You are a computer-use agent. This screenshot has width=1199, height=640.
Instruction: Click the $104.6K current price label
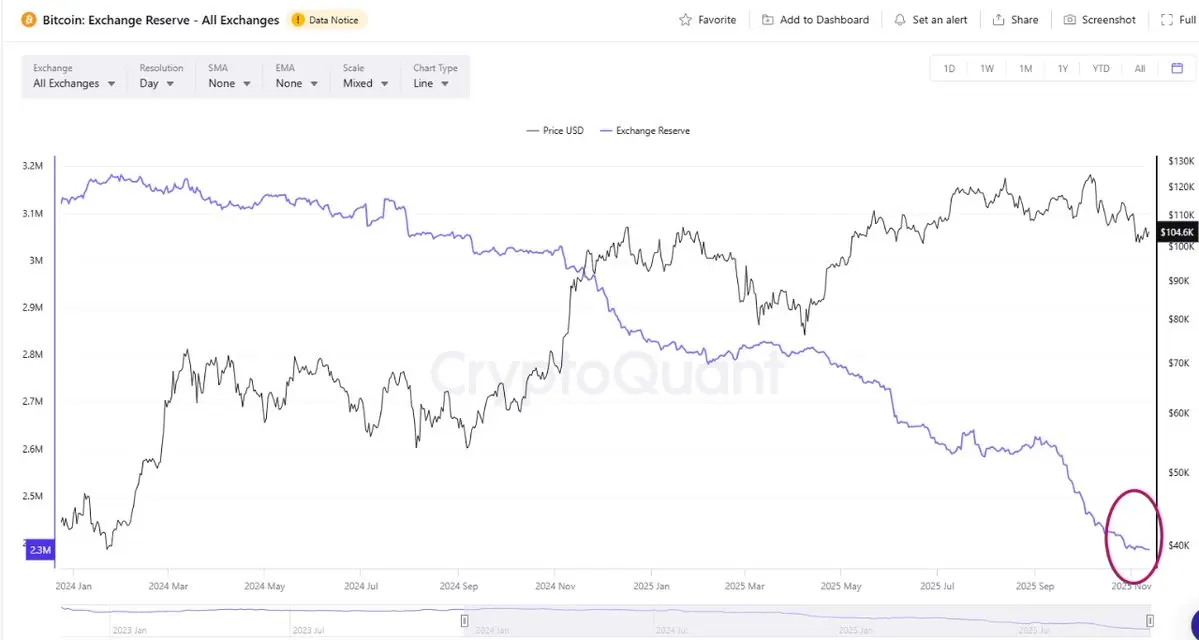click(x=1174, y=232)
